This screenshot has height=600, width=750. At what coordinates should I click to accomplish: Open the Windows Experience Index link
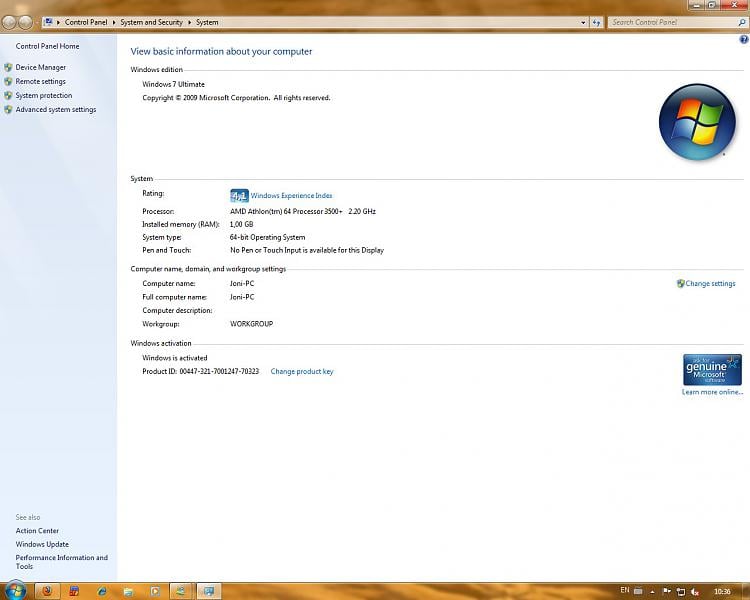point(291,196)
